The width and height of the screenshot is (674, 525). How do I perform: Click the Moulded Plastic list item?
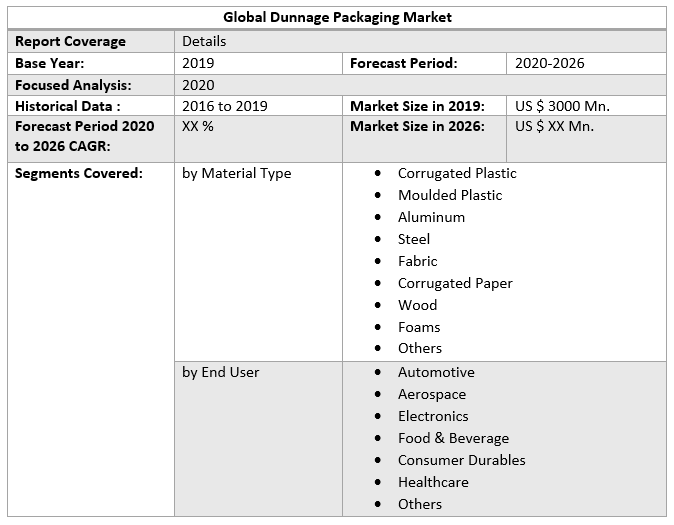tap(450, 195)
